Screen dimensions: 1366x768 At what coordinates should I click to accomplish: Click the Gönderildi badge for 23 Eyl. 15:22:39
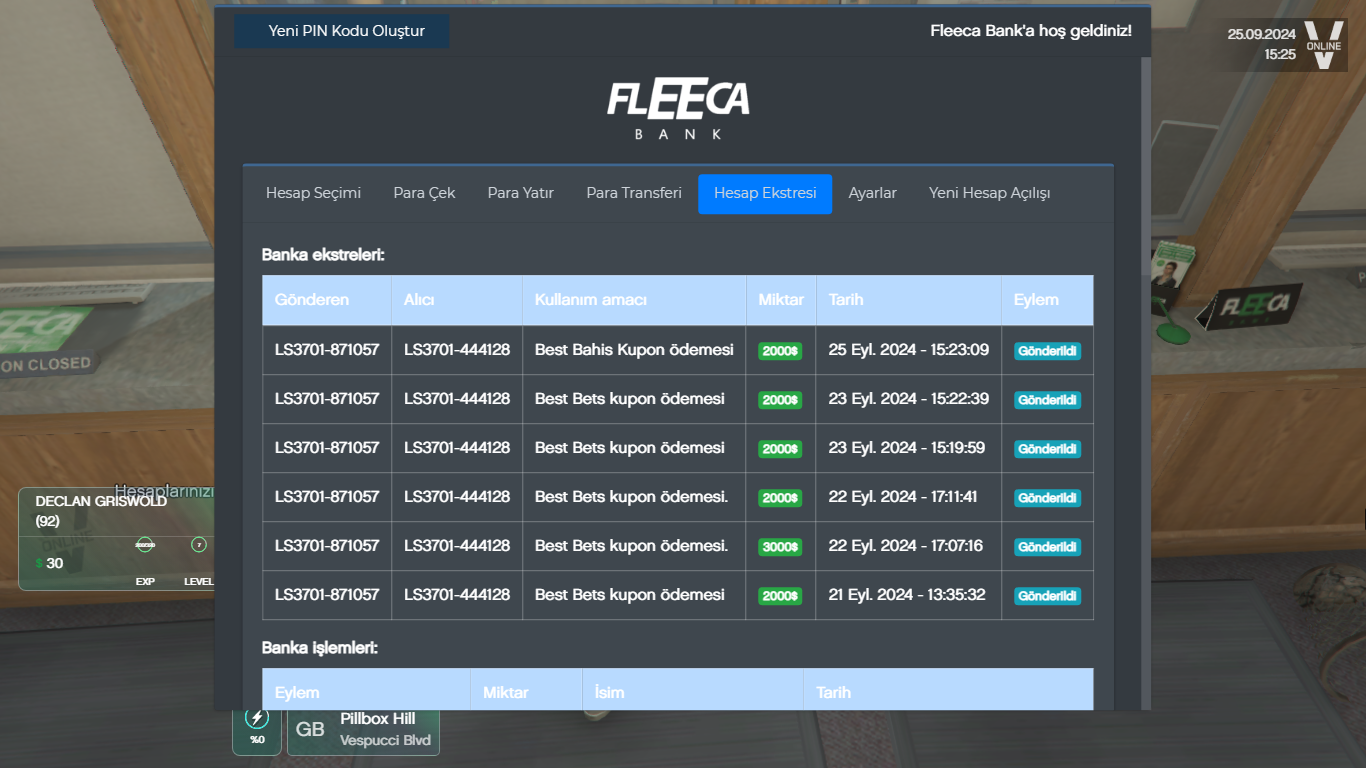pos(1047,400)
